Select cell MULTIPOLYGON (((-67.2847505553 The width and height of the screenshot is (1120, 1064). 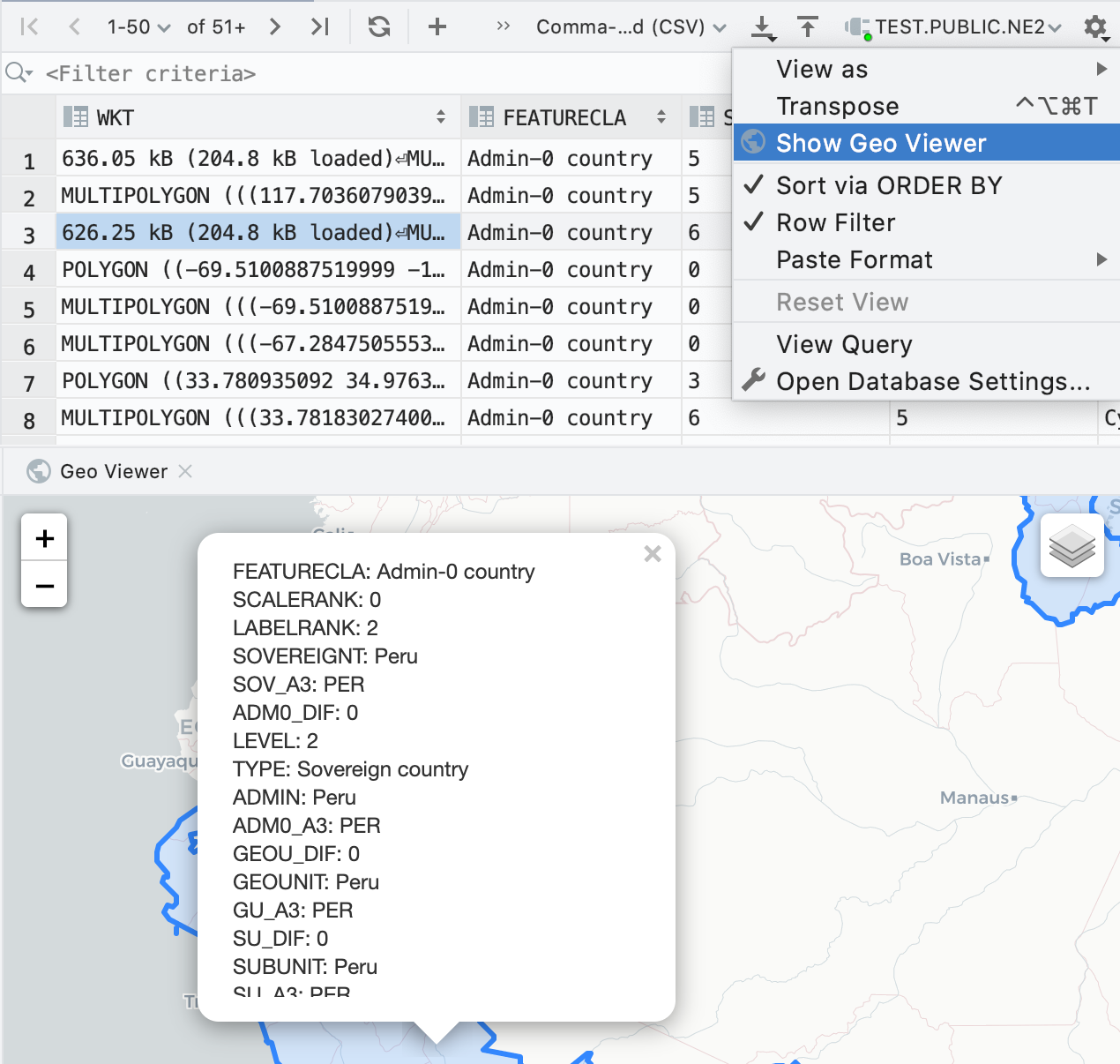[x=258, y=343]
